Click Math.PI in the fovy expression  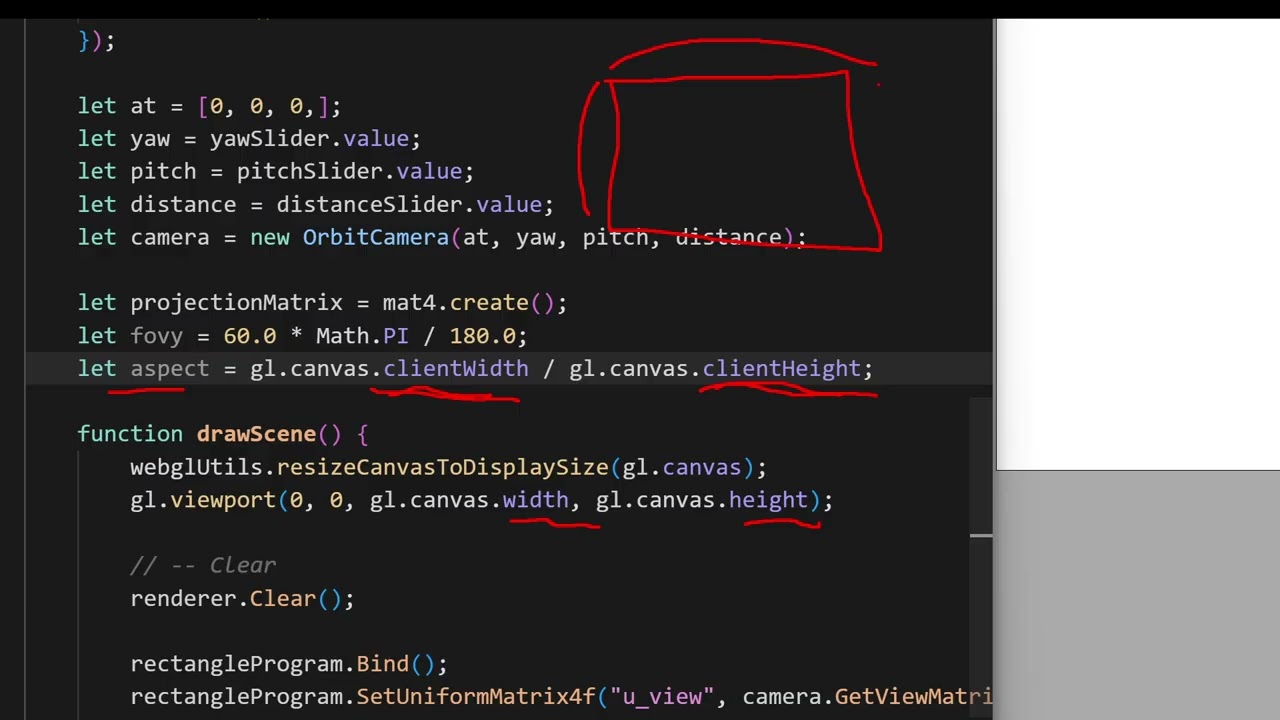[362, 336]
